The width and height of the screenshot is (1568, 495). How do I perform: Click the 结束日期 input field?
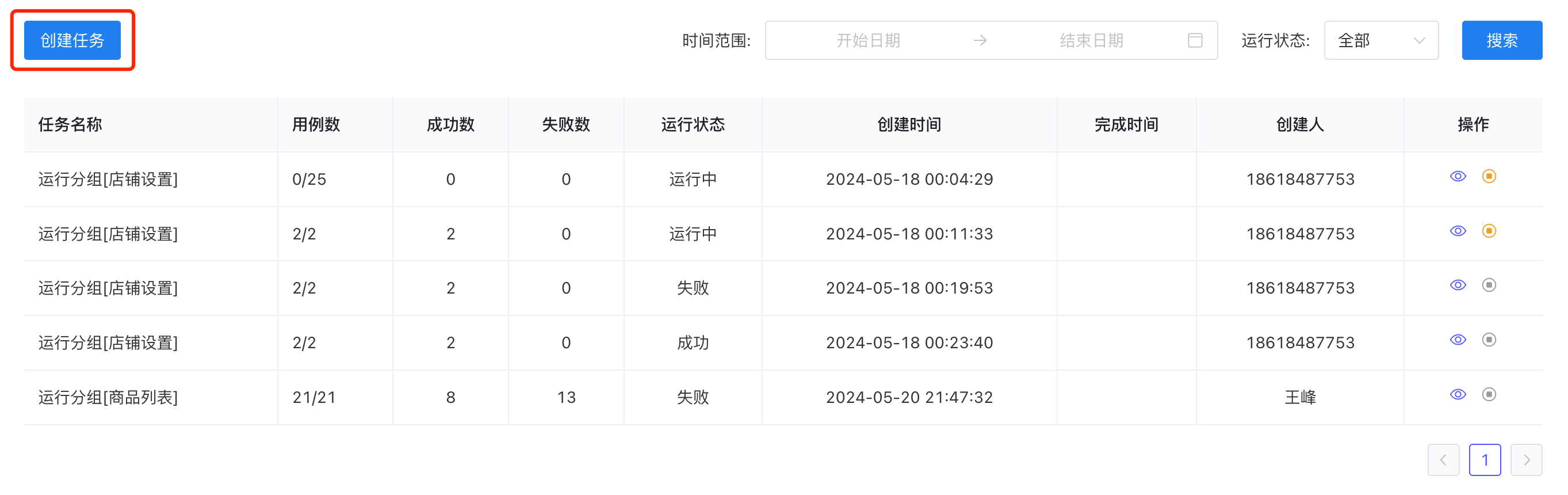(1091, 41)
